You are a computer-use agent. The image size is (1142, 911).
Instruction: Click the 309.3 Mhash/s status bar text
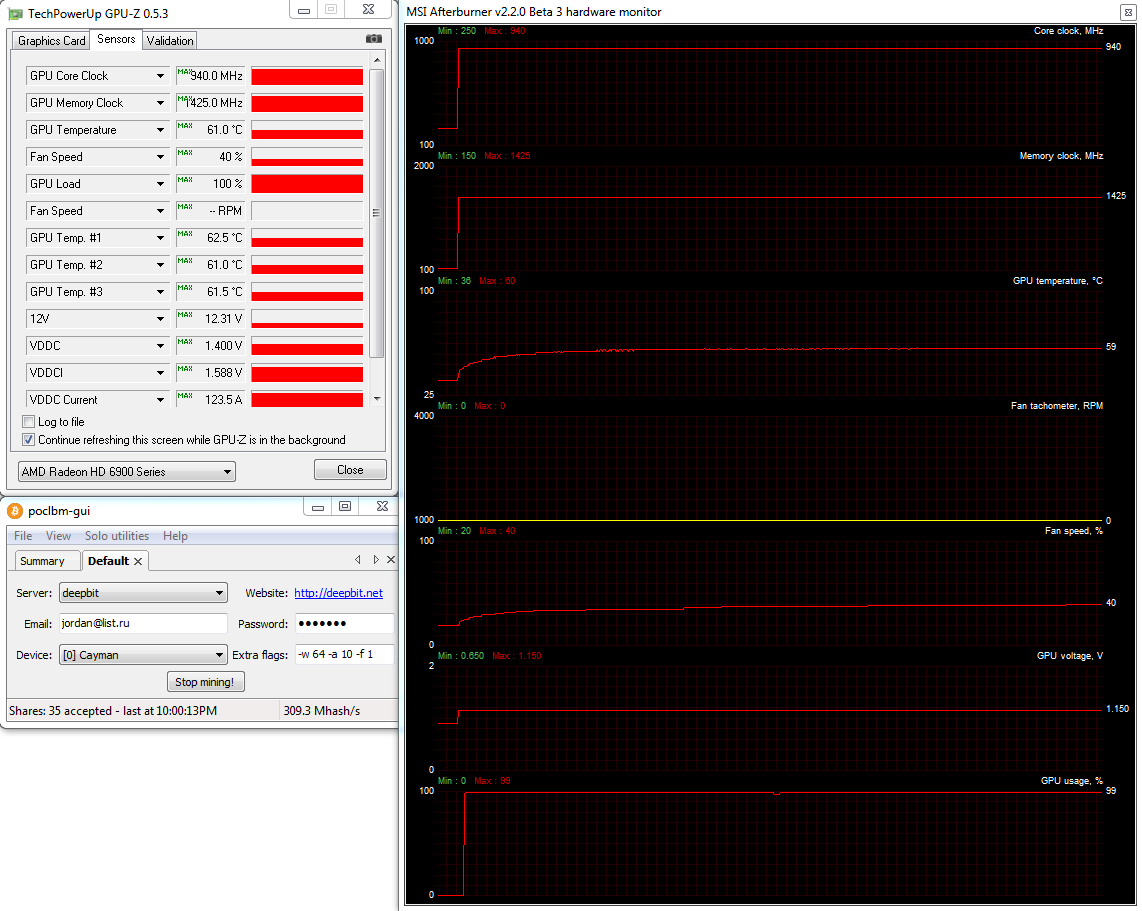[322, 711]
